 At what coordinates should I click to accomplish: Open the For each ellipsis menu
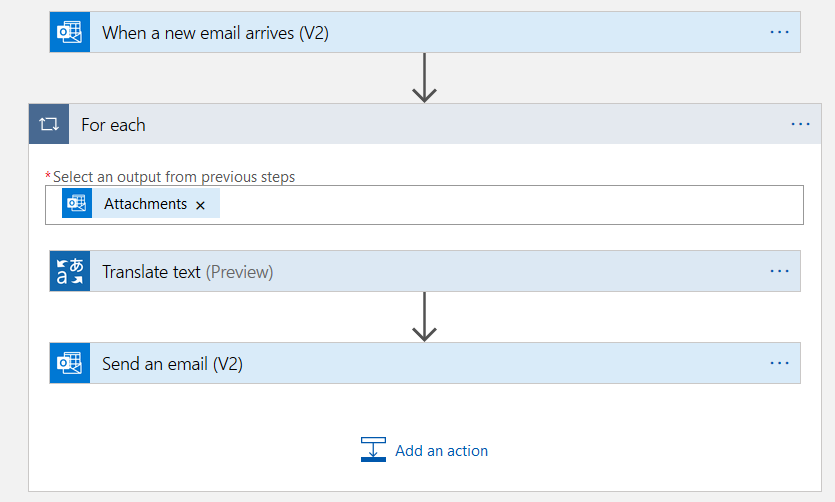800,124
